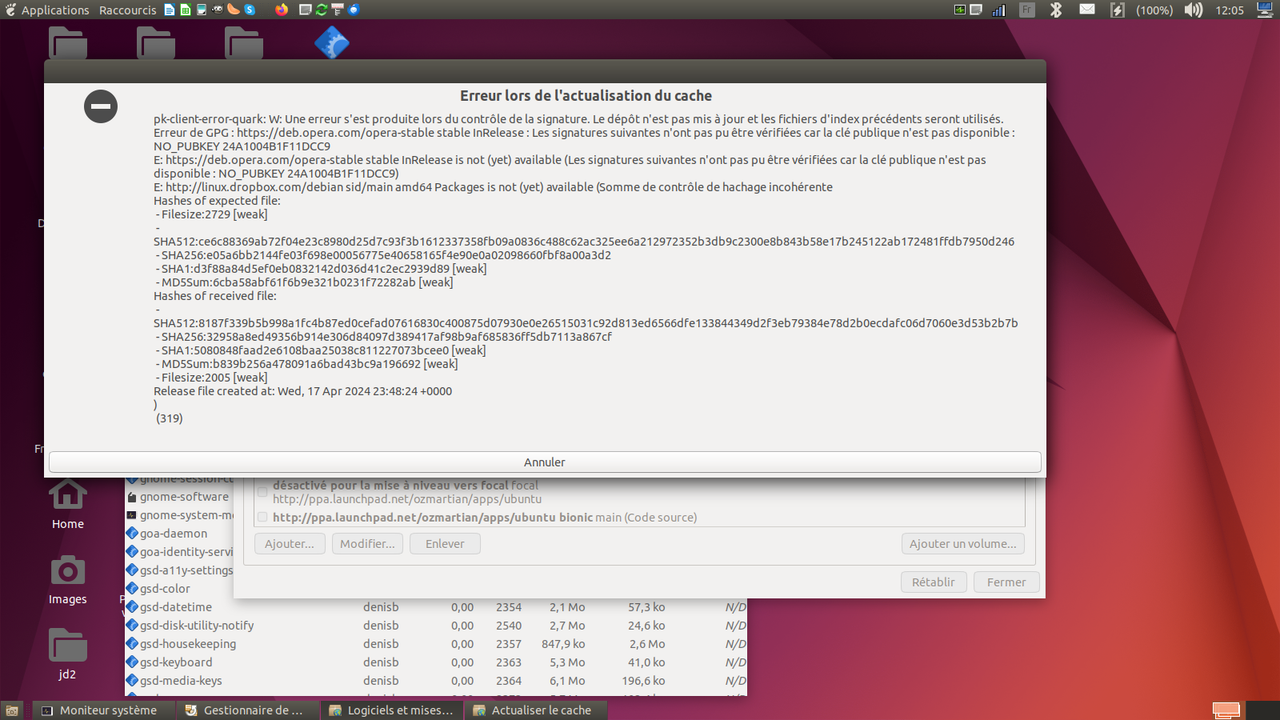Toggle the 'désactivé pour la mise à niveau vers focal' checkbox

click(x=262, y=491)
